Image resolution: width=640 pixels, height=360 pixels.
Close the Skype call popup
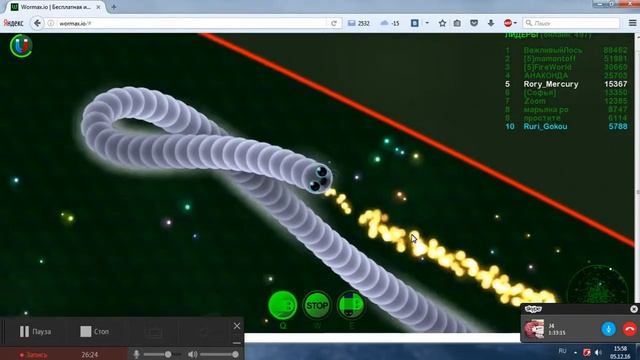pyautogui.click(x=633, y=309)
